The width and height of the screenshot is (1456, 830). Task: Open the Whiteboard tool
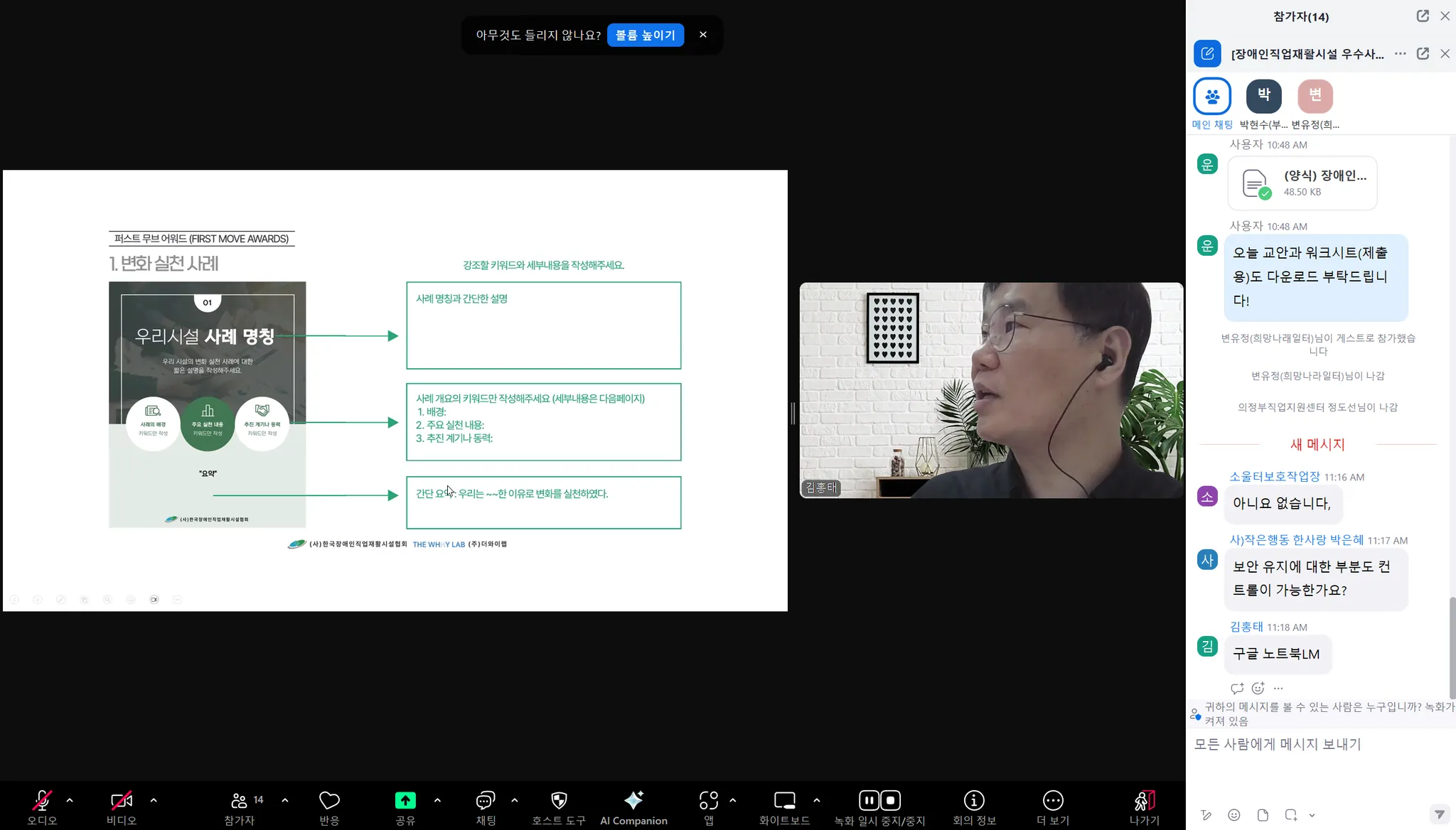click(x=784, y=801)
